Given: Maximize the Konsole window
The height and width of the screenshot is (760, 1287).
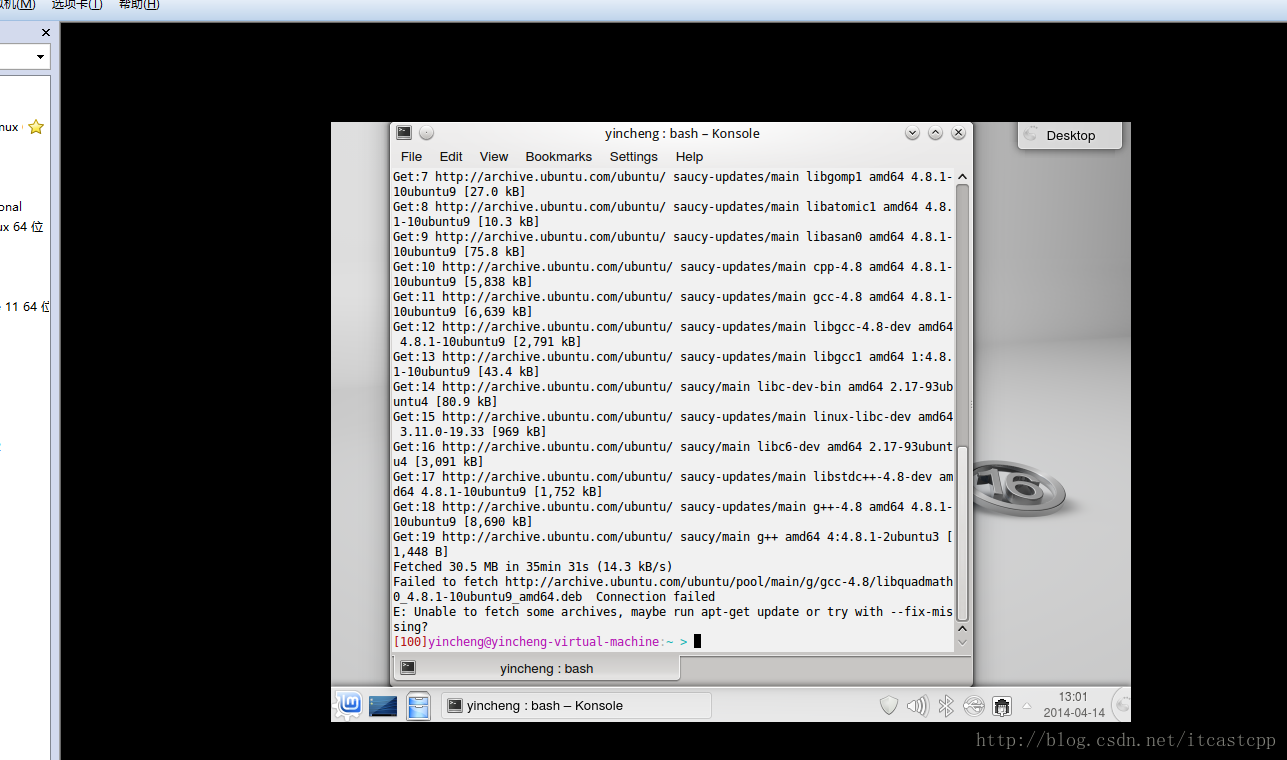Looking at the screenshot, I should click(935, 133).
